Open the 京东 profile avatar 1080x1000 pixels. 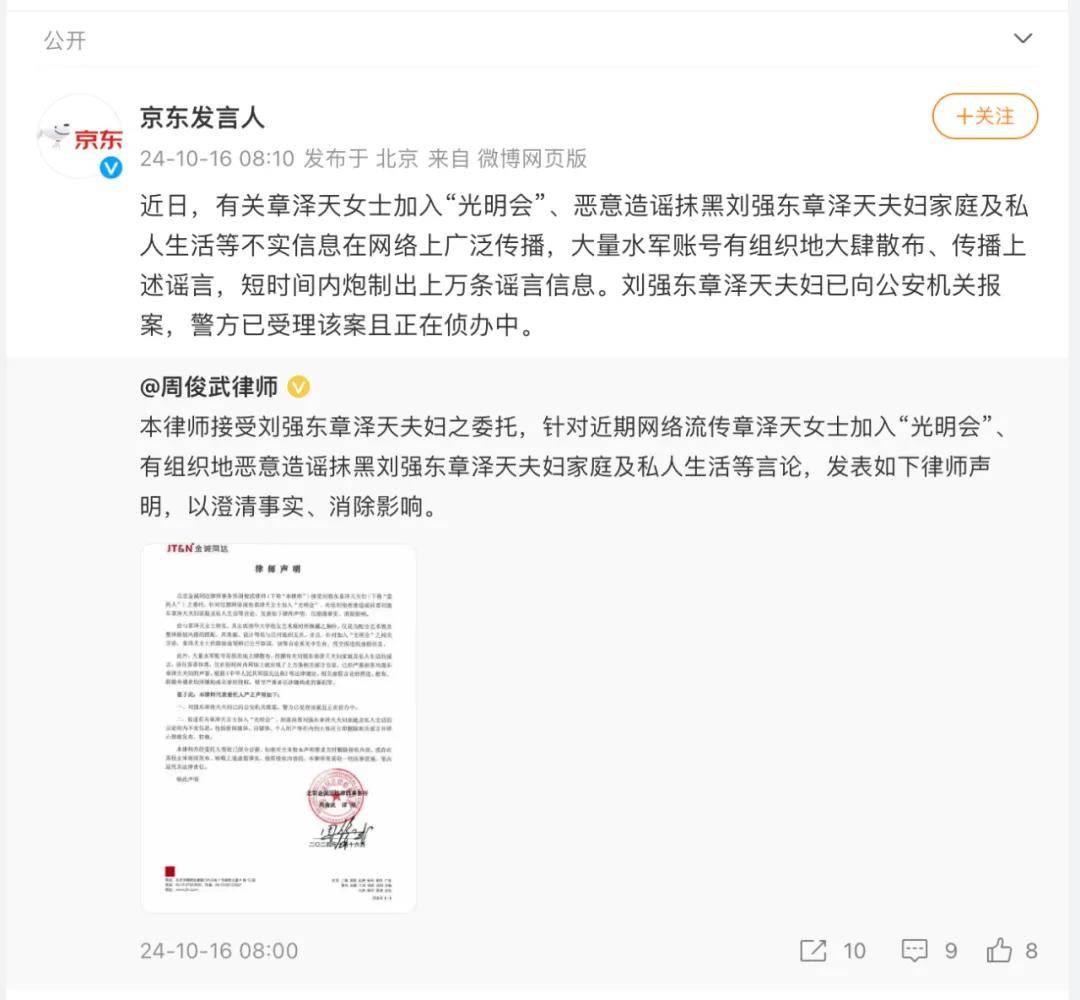coord(81,136)
